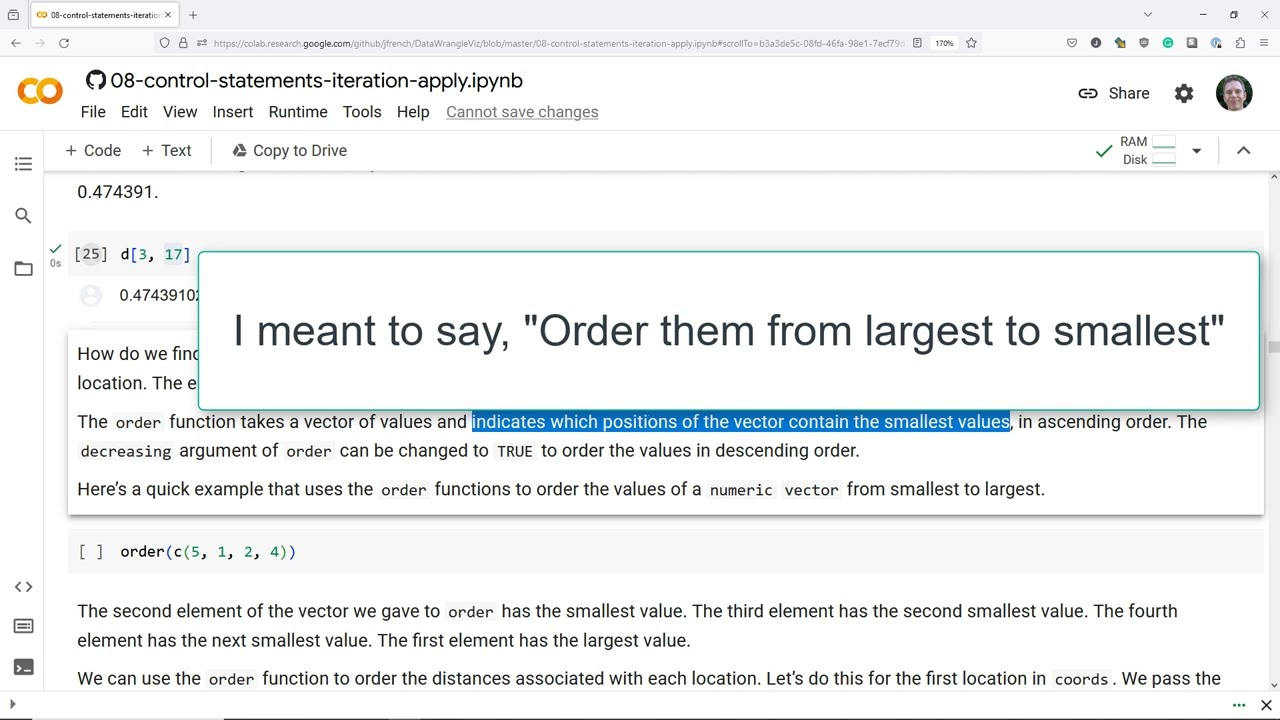Screen dimensions: 1280x720
Task: Open the find and replace search panel
Action: 23,216
